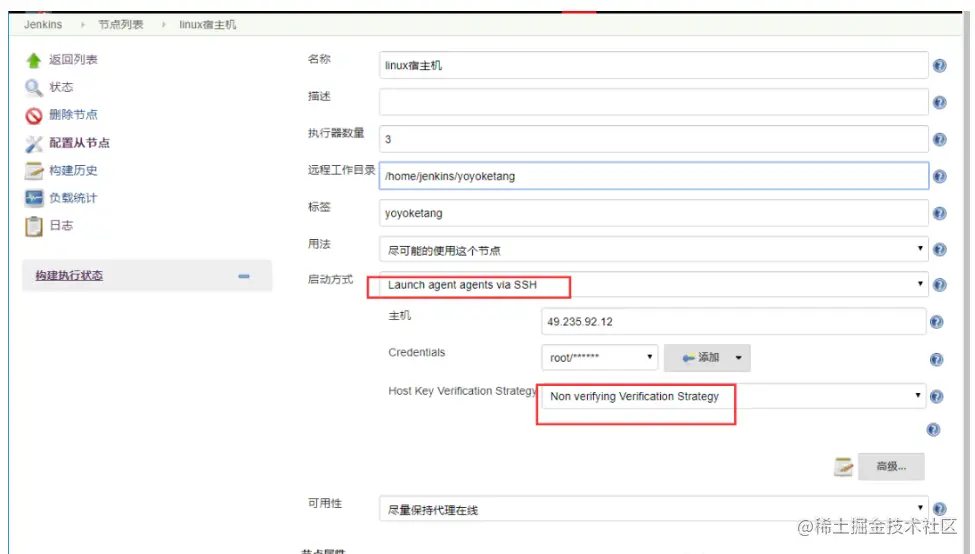Image resolution: width=975 pixels, height=554 pixels.
Task: Open the 用法 usage dropdown
Action: click(654, 249)
